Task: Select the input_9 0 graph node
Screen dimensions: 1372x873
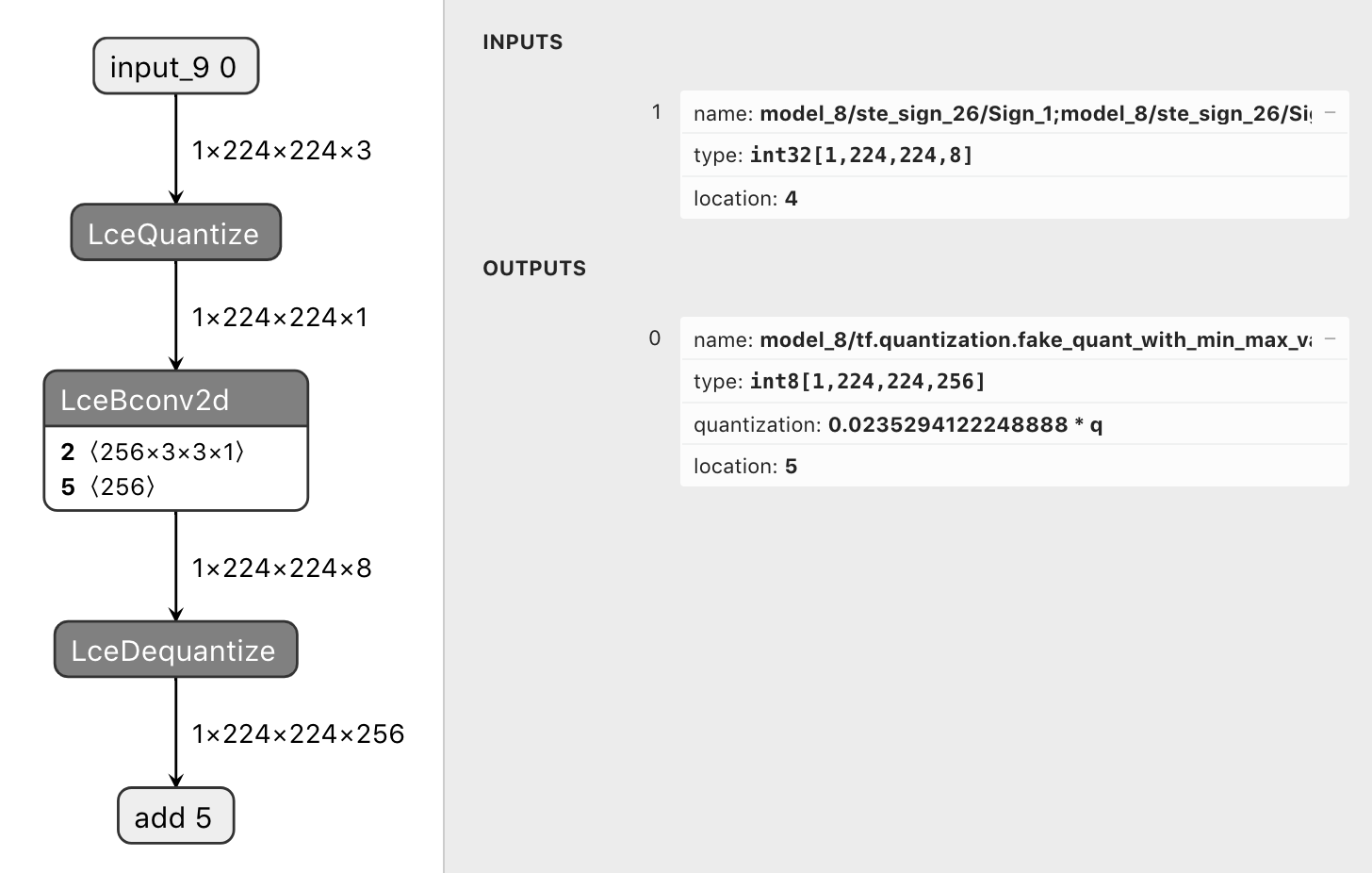Action: click(x=176, y=66)
